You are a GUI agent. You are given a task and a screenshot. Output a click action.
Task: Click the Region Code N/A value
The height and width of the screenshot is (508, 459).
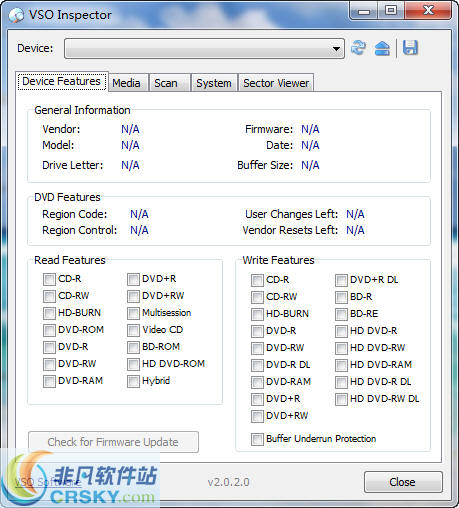click(139, 214)
